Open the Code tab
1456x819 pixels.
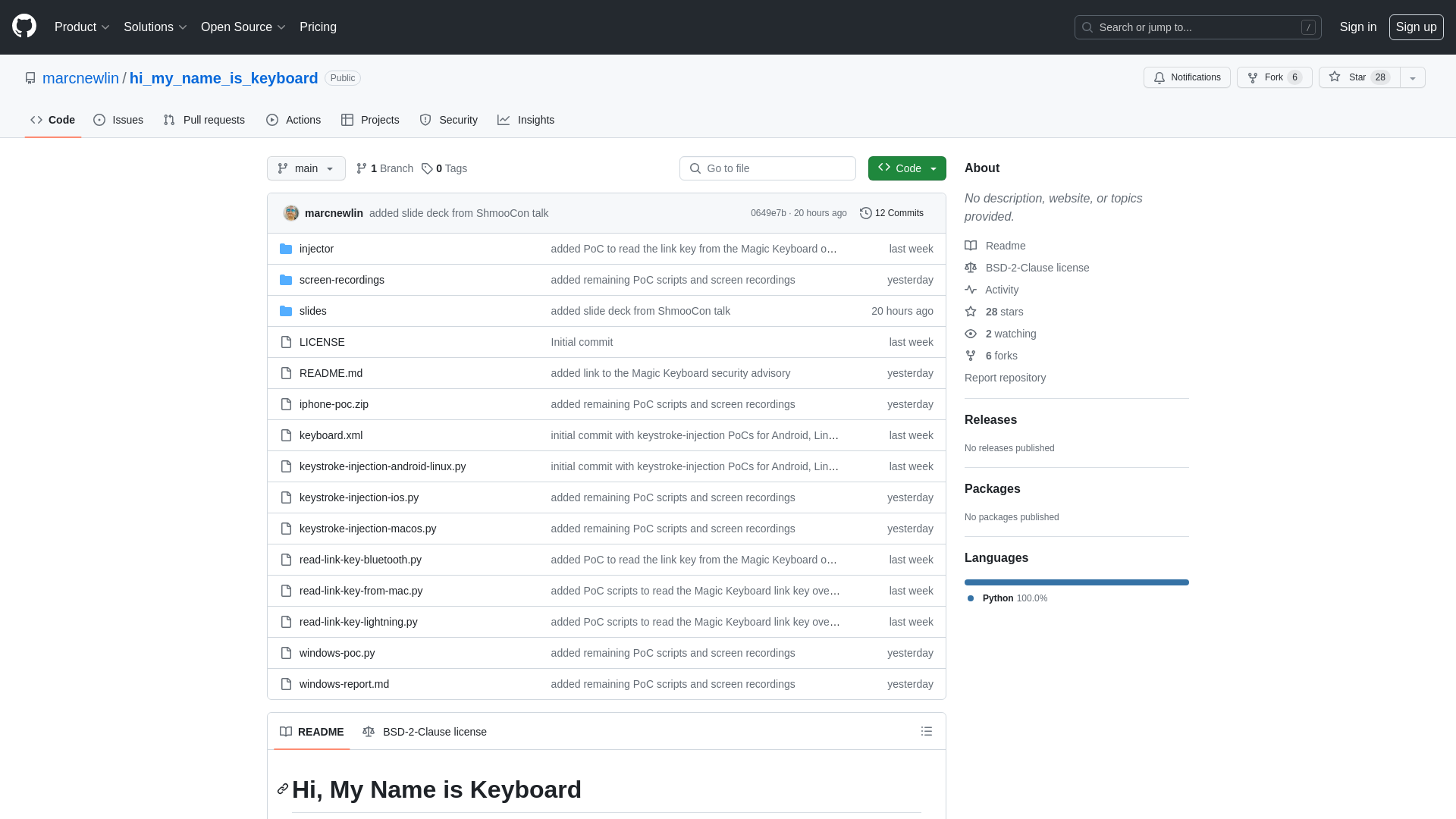coord(53,120)
